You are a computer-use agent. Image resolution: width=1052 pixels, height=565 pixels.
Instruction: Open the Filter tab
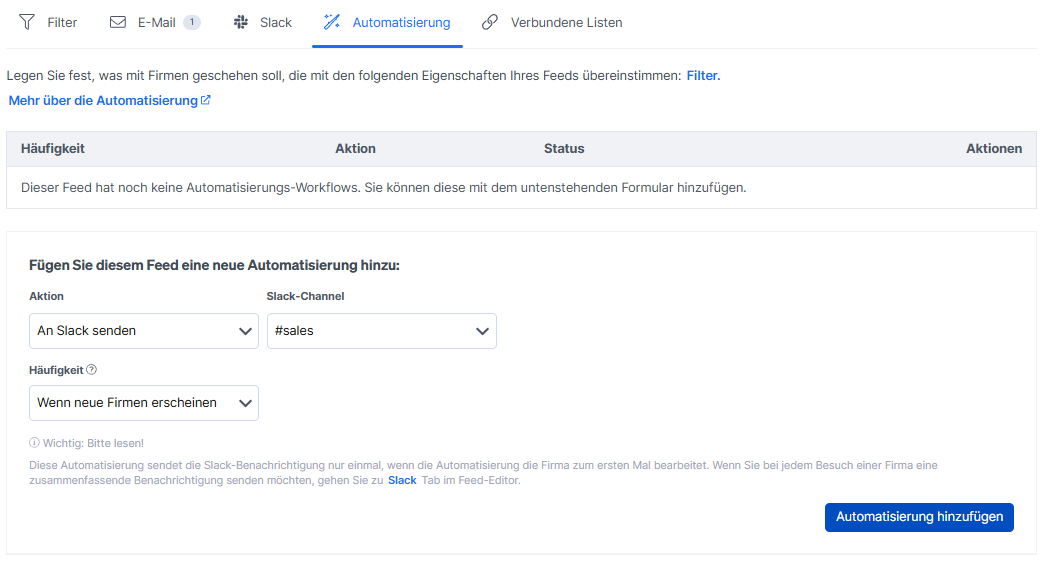click(x=48, y=22)
